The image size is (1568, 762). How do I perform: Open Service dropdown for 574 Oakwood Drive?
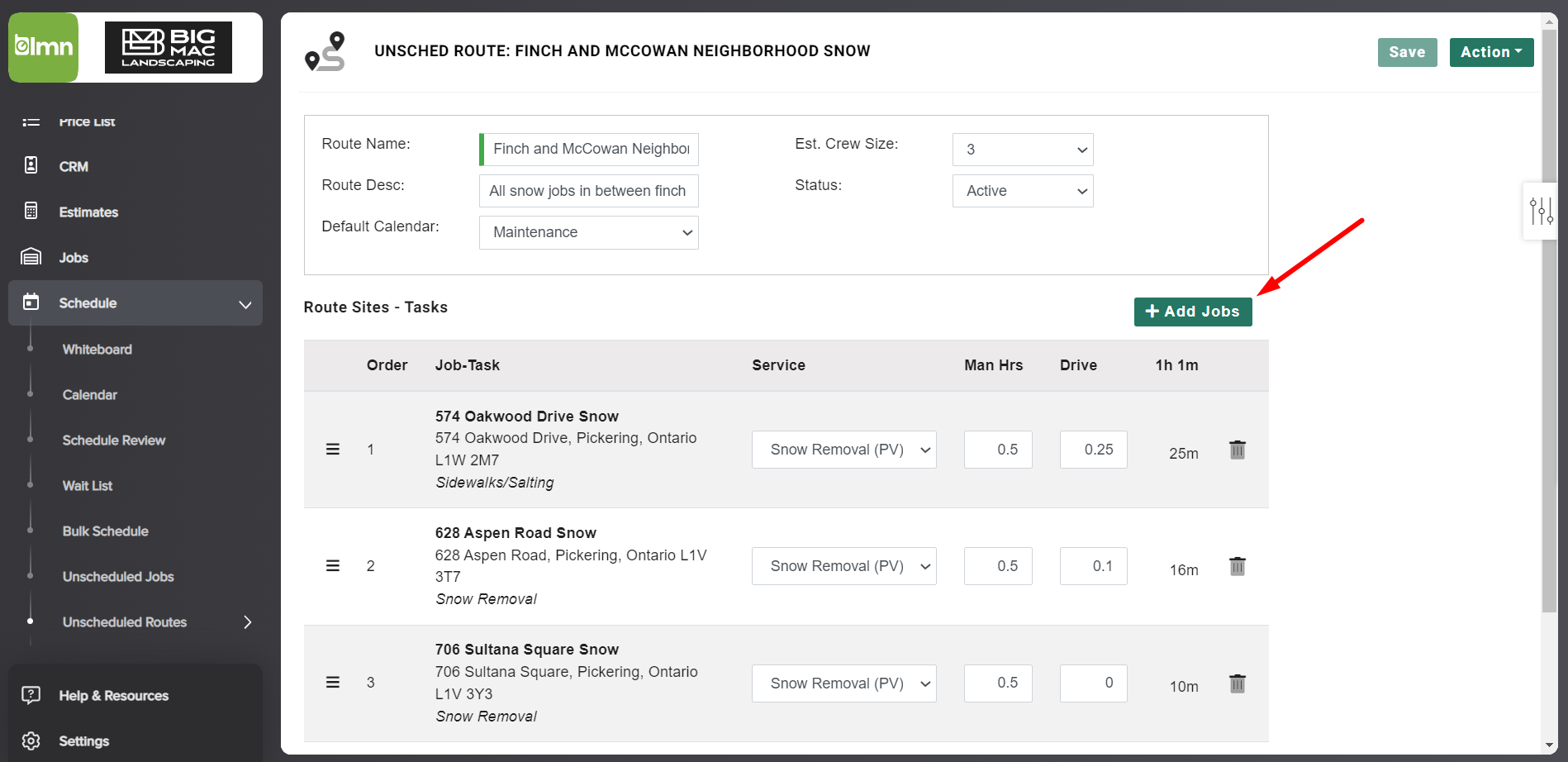[844, 450]
